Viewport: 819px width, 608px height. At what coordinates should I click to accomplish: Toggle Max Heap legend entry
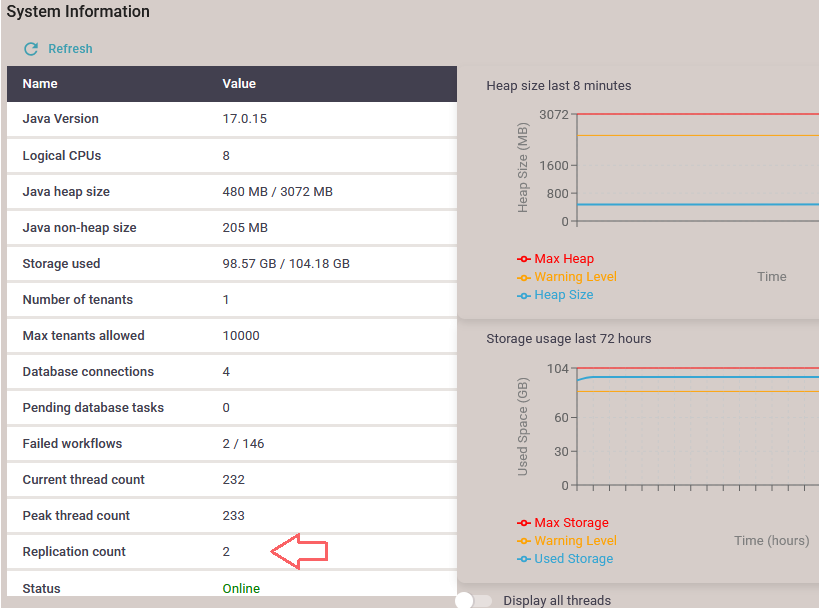555,259
